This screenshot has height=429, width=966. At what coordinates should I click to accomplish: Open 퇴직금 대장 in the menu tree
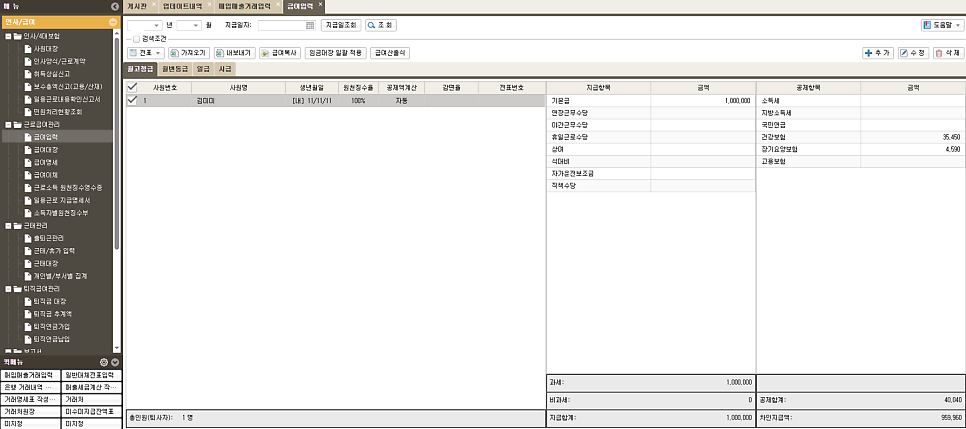(x=49, y=301)
